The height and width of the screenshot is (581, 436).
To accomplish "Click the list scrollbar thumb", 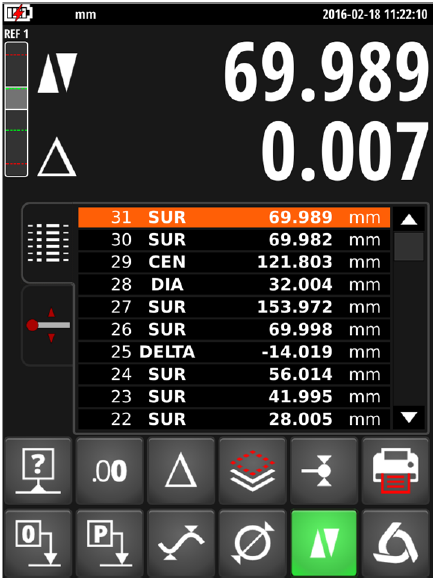I will 409,246.
